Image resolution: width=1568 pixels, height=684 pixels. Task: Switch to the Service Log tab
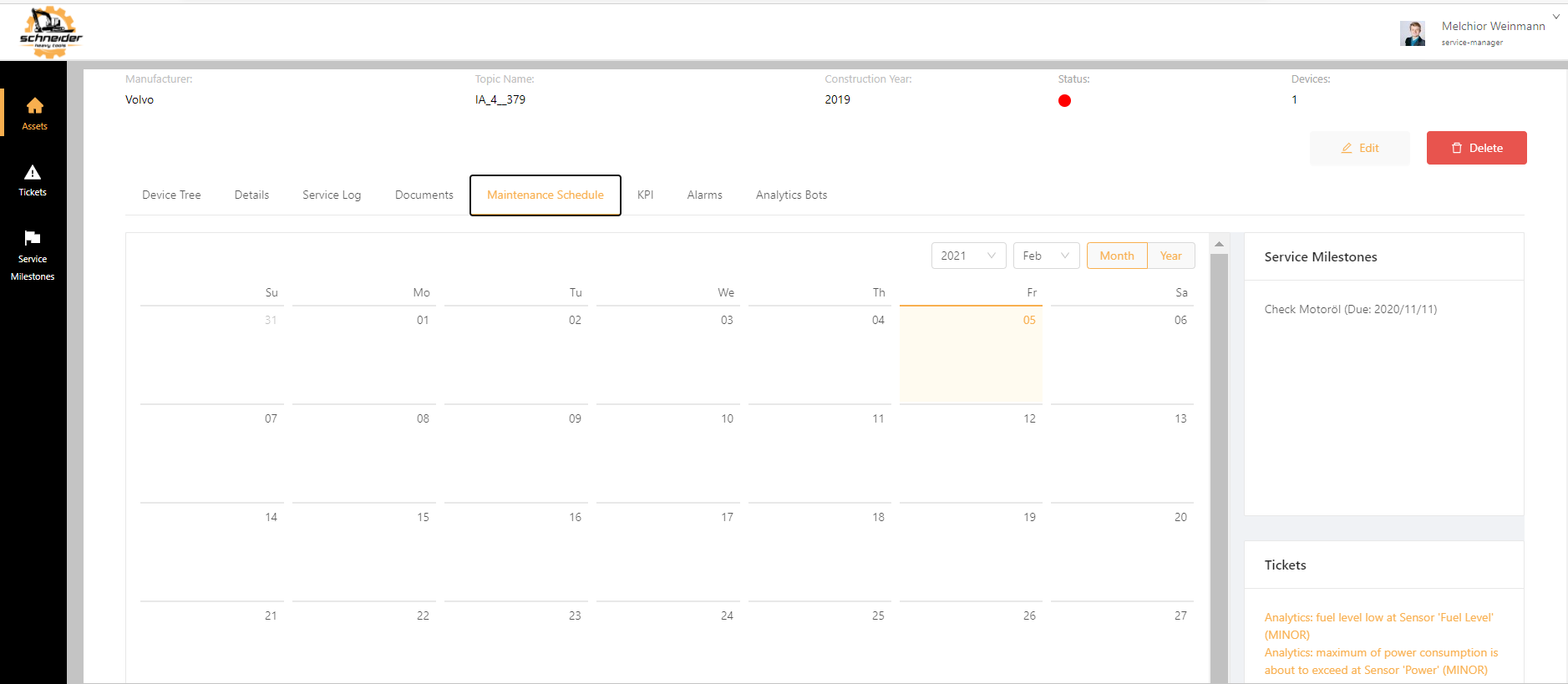332,195
